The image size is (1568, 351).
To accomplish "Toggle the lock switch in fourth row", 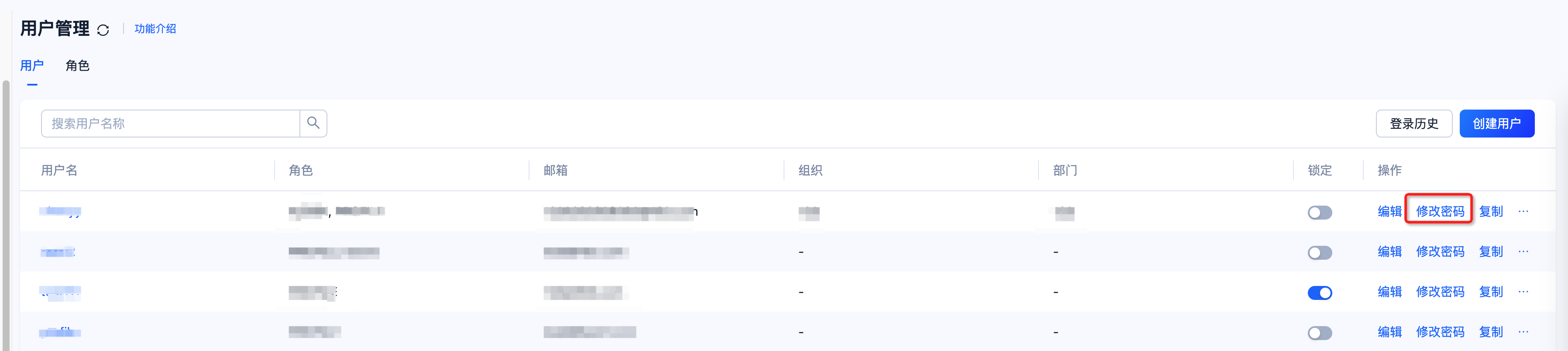I will coord(1320,333).
